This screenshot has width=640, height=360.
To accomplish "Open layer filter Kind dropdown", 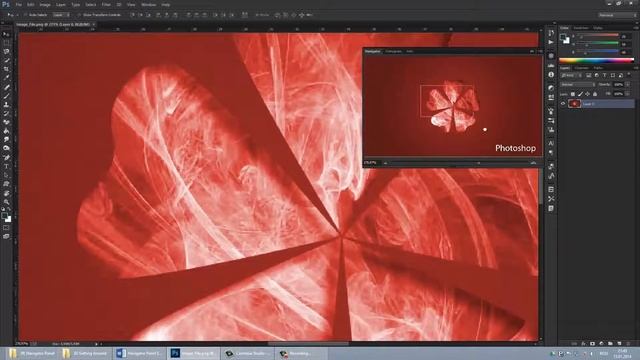I will pos(571,75).
